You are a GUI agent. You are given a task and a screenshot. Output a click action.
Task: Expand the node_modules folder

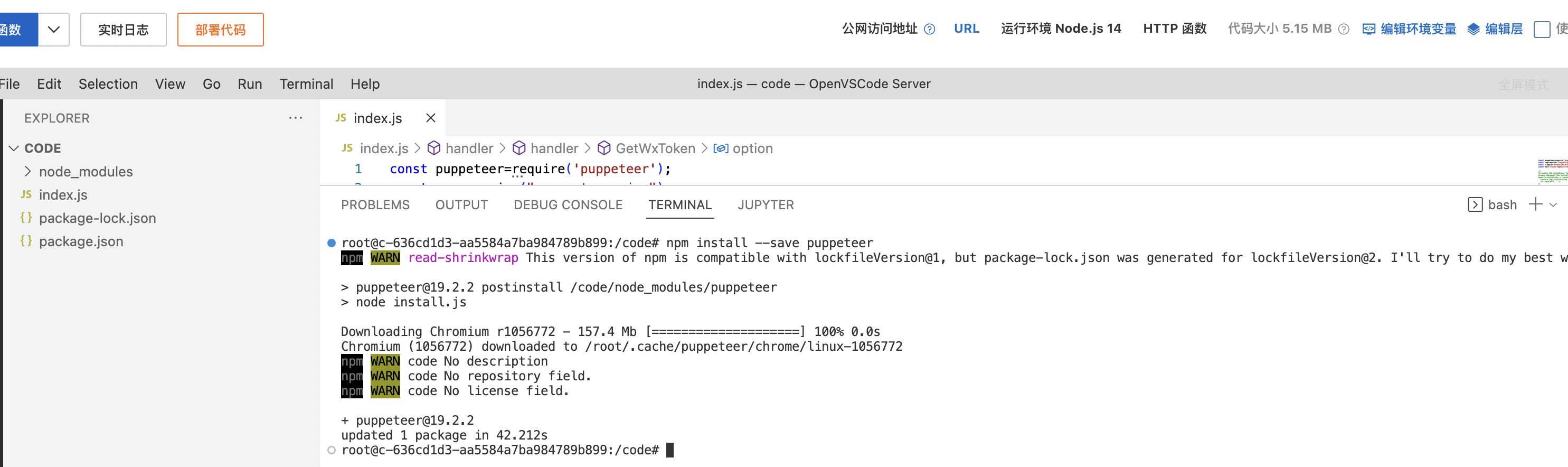coord(85,172)
